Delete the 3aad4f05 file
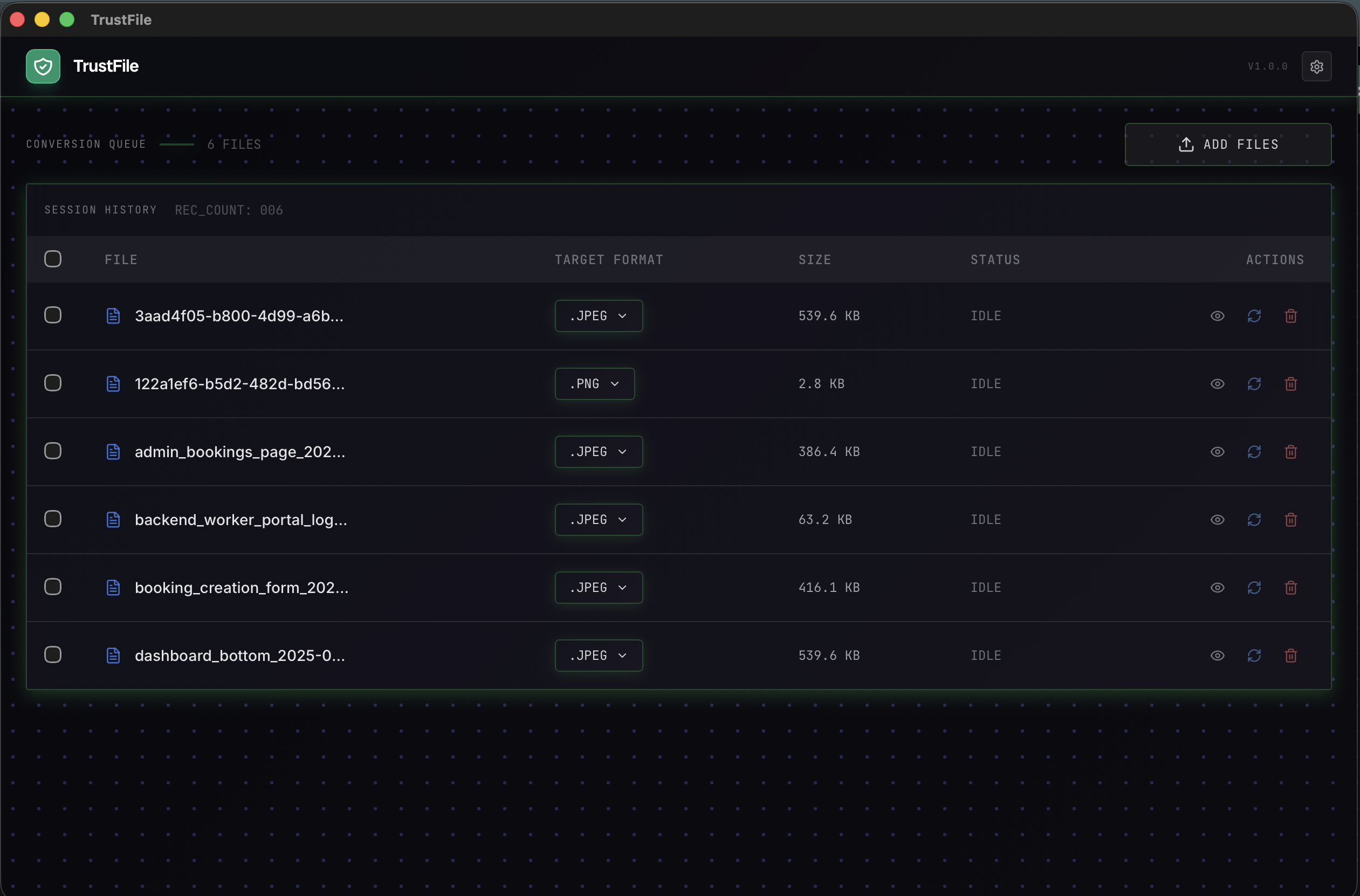The height and width of the screenshot is (896, 1360). (x=1291, y=315)
